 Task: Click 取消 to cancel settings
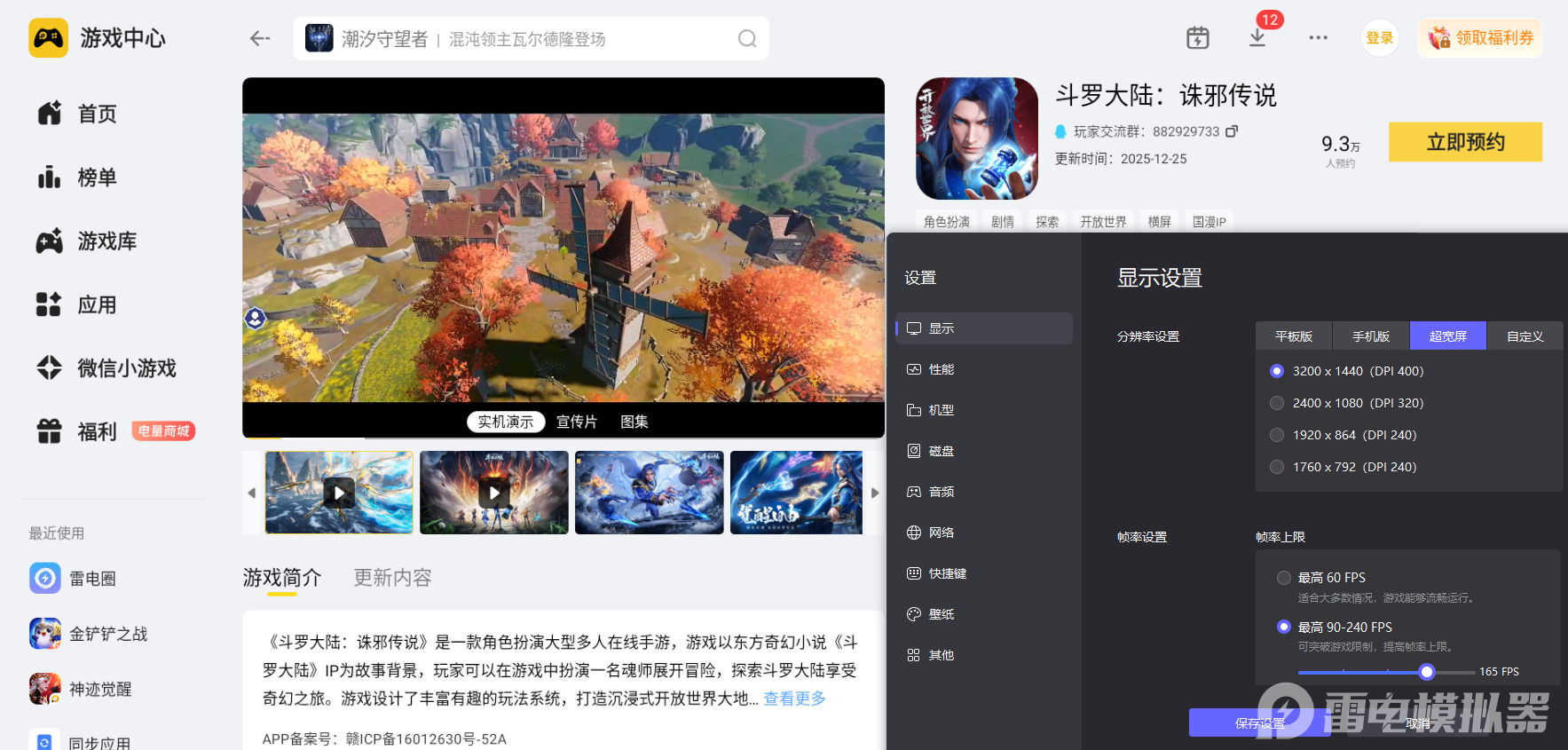click(x=1418, y=723)
